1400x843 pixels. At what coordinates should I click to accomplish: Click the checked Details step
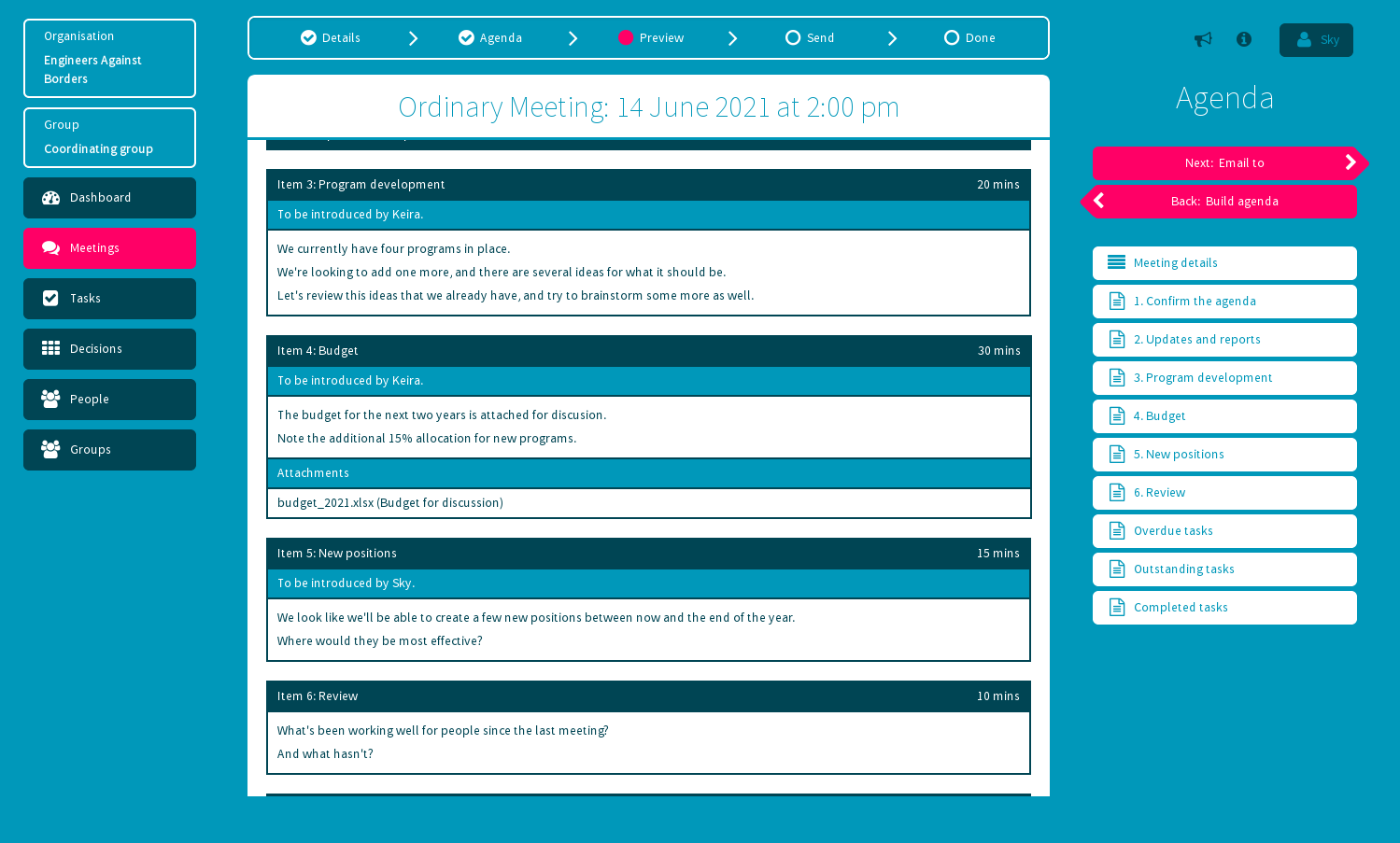click(x=331, y=38)
